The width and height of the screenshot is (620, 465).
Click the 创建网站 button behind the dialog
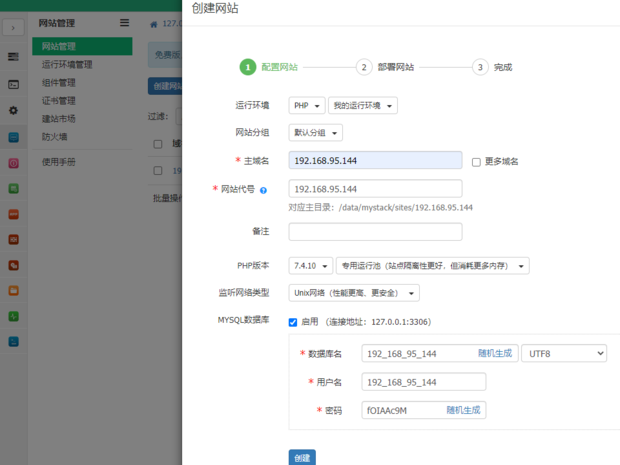click(165, 86)
